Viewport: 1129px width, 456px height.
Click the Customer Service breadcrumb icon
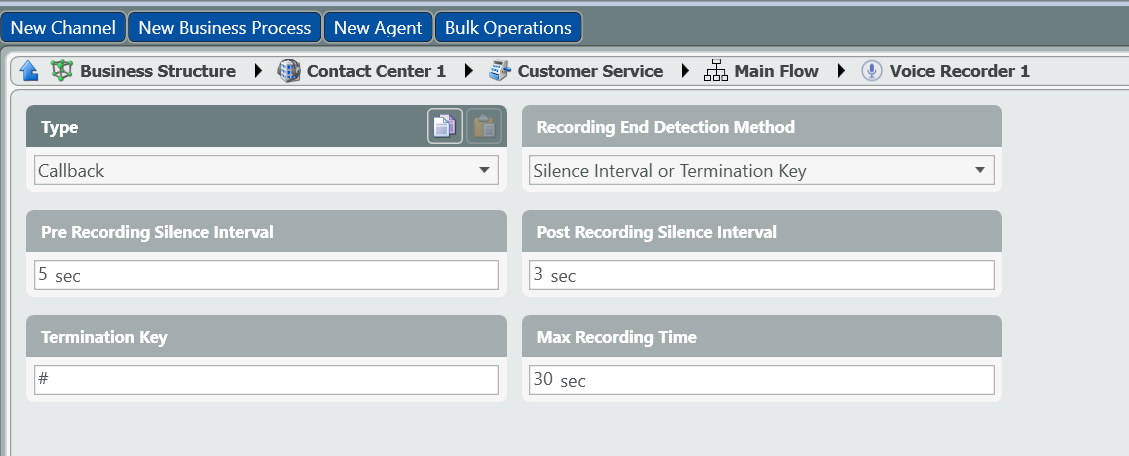[500, 71]
